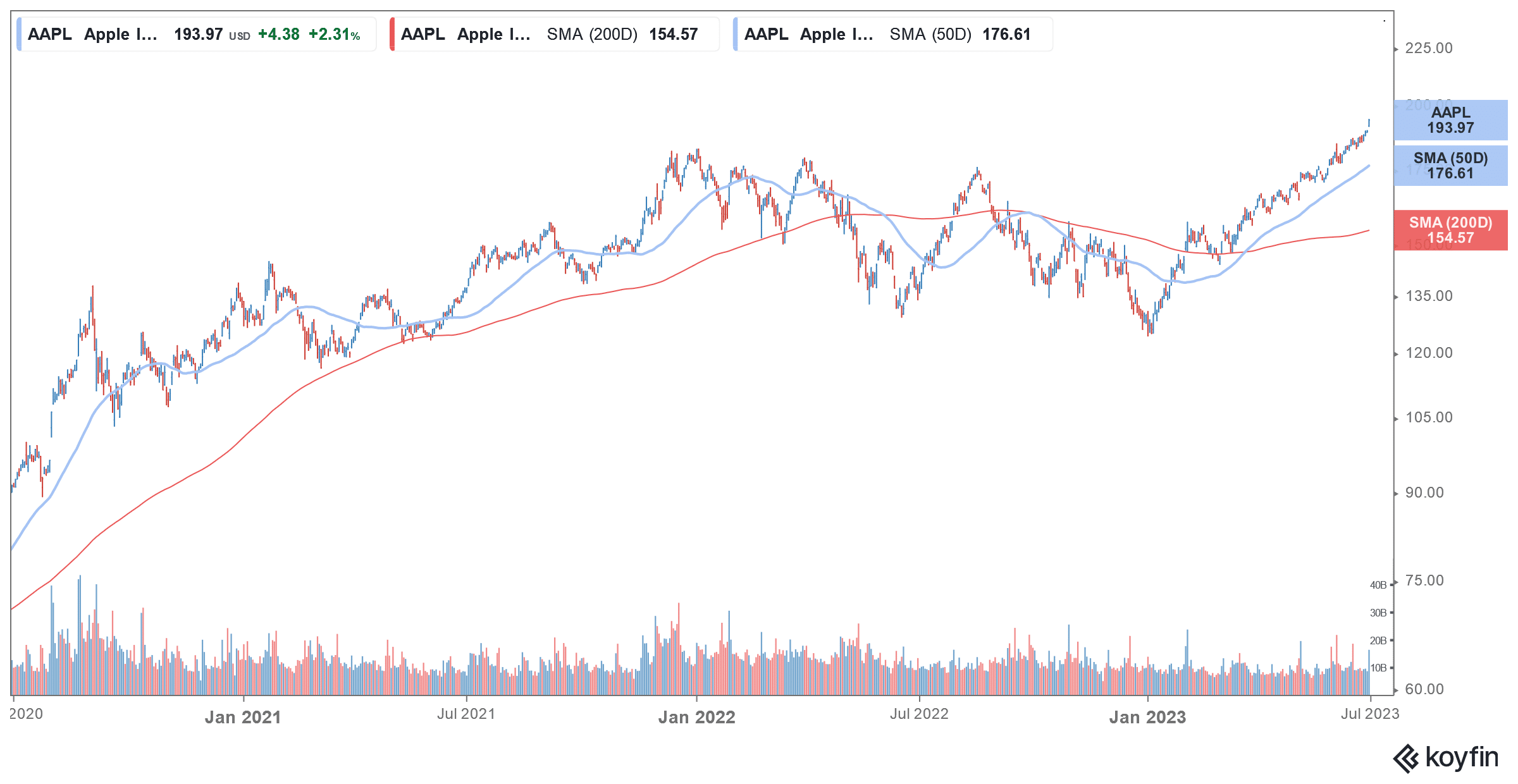Click the 2020 date axis label
Viewport: 1518px width, 784px height.
(x=26, y=714)
